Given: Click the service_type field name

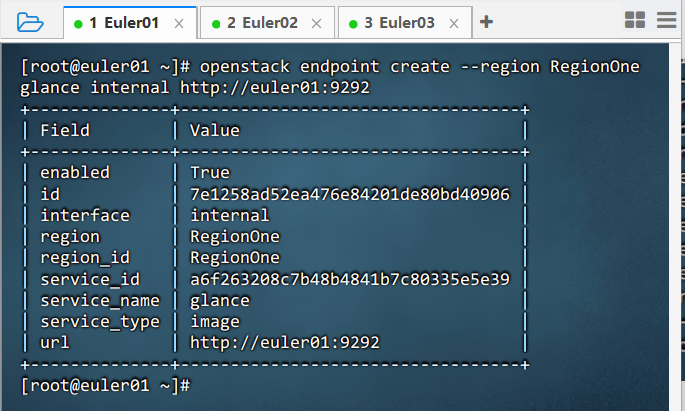Looking at the screenshot, I should click(x=100, y=322).
